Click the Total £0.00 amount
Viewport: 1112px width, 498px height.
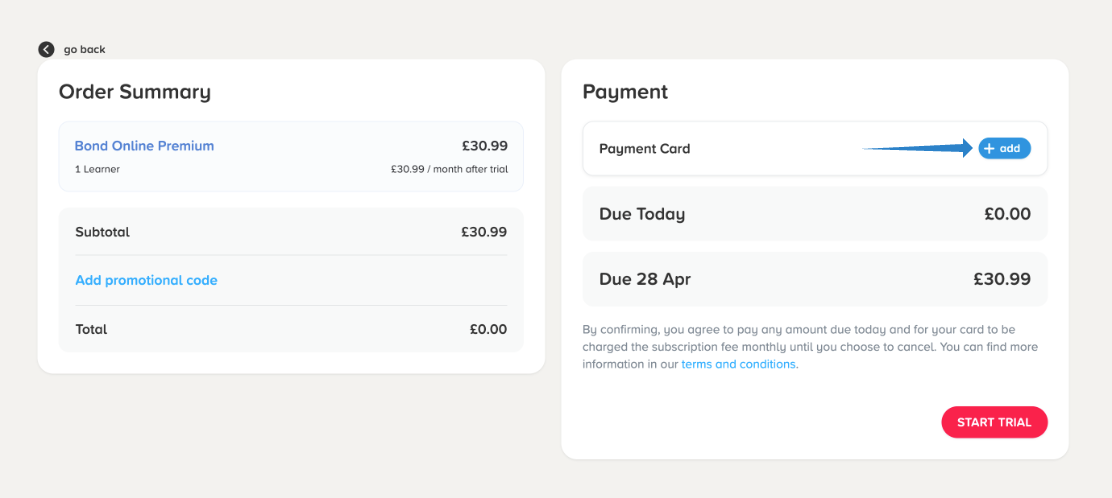[x=488, y=329]
